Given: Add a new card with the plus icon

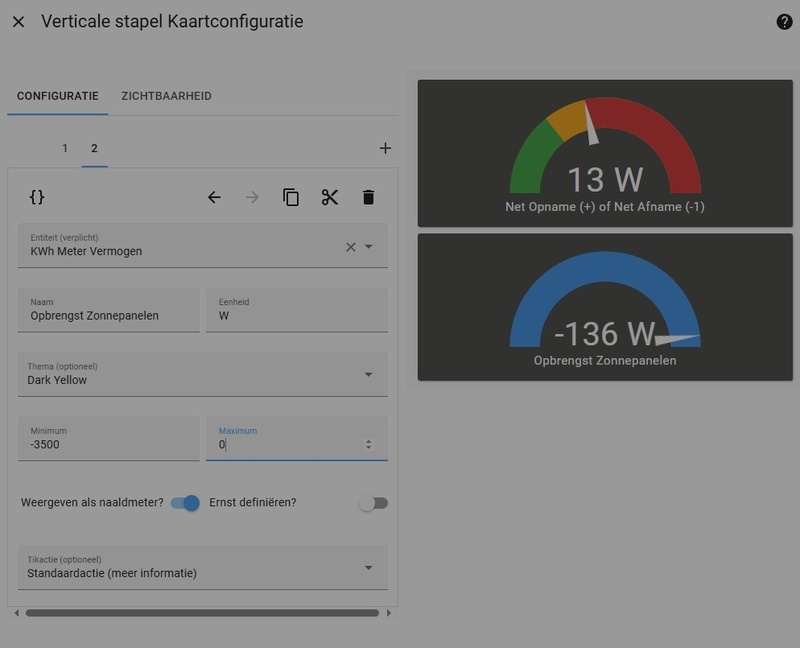Looking at the screenshot, I should click(x=385, y=148).
